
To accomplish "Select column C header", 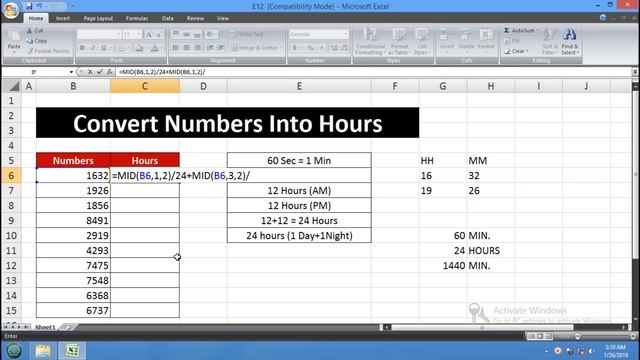I will [x=144, y=86].
